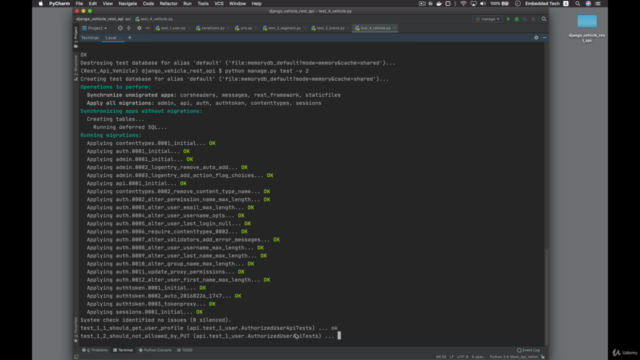Click the test_4_vehicle.py breadcrumb in navigation bar

click(154, 19)
